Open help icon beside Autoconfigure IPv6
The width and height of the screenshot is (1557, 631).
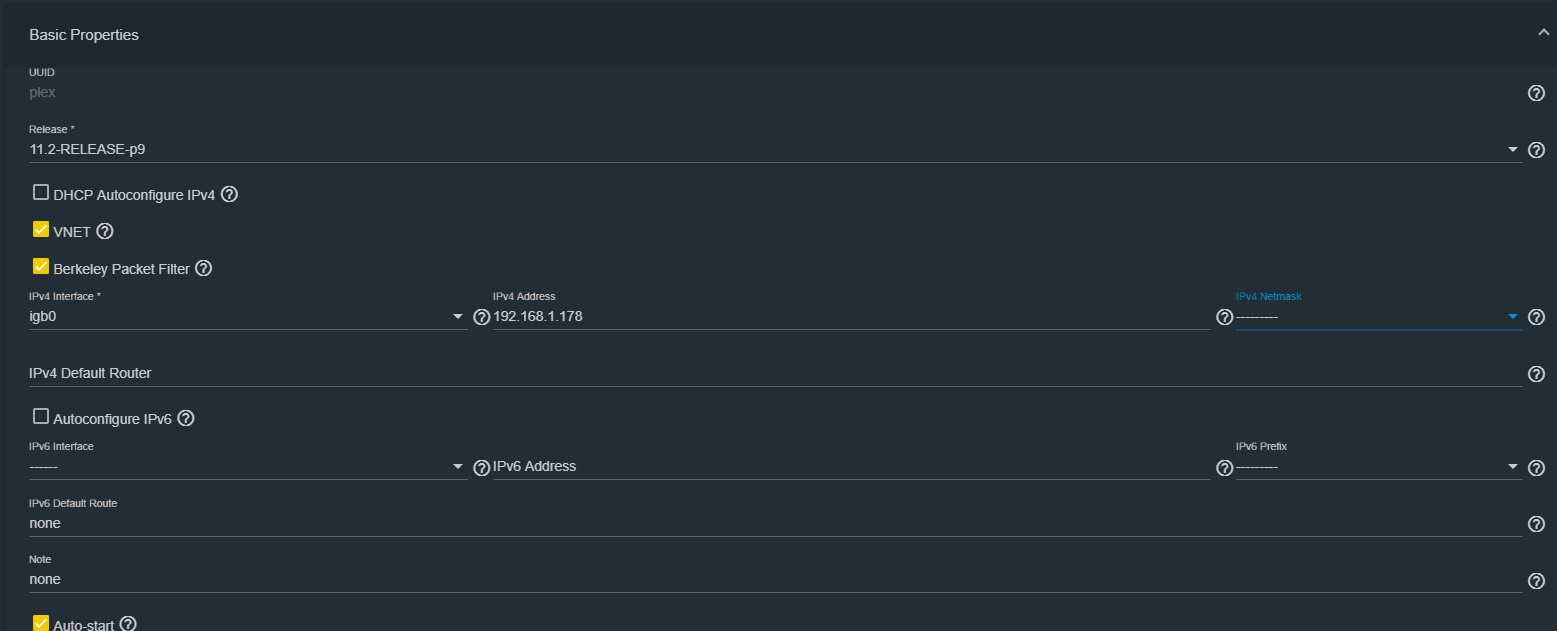coord(185,418)
